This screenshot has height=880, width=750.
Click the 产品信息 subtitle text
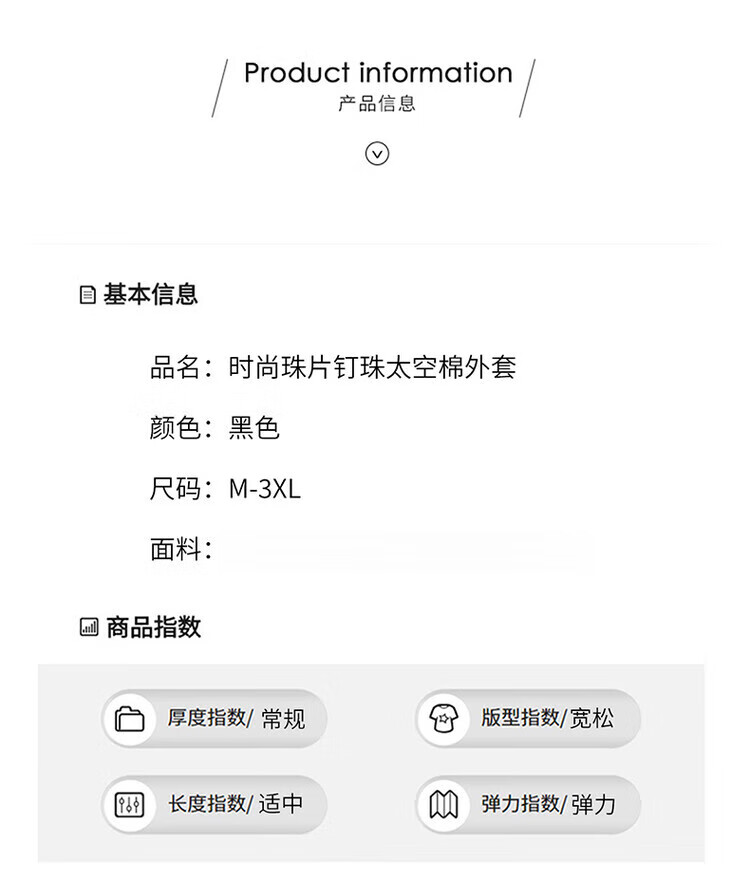(x=377, y=103)
